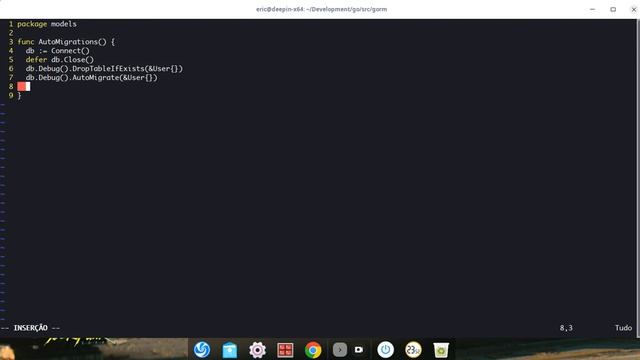Click the '8,3' cursor position indicator
This screenshot has height=360, width=640.
[x=566, y=328]
